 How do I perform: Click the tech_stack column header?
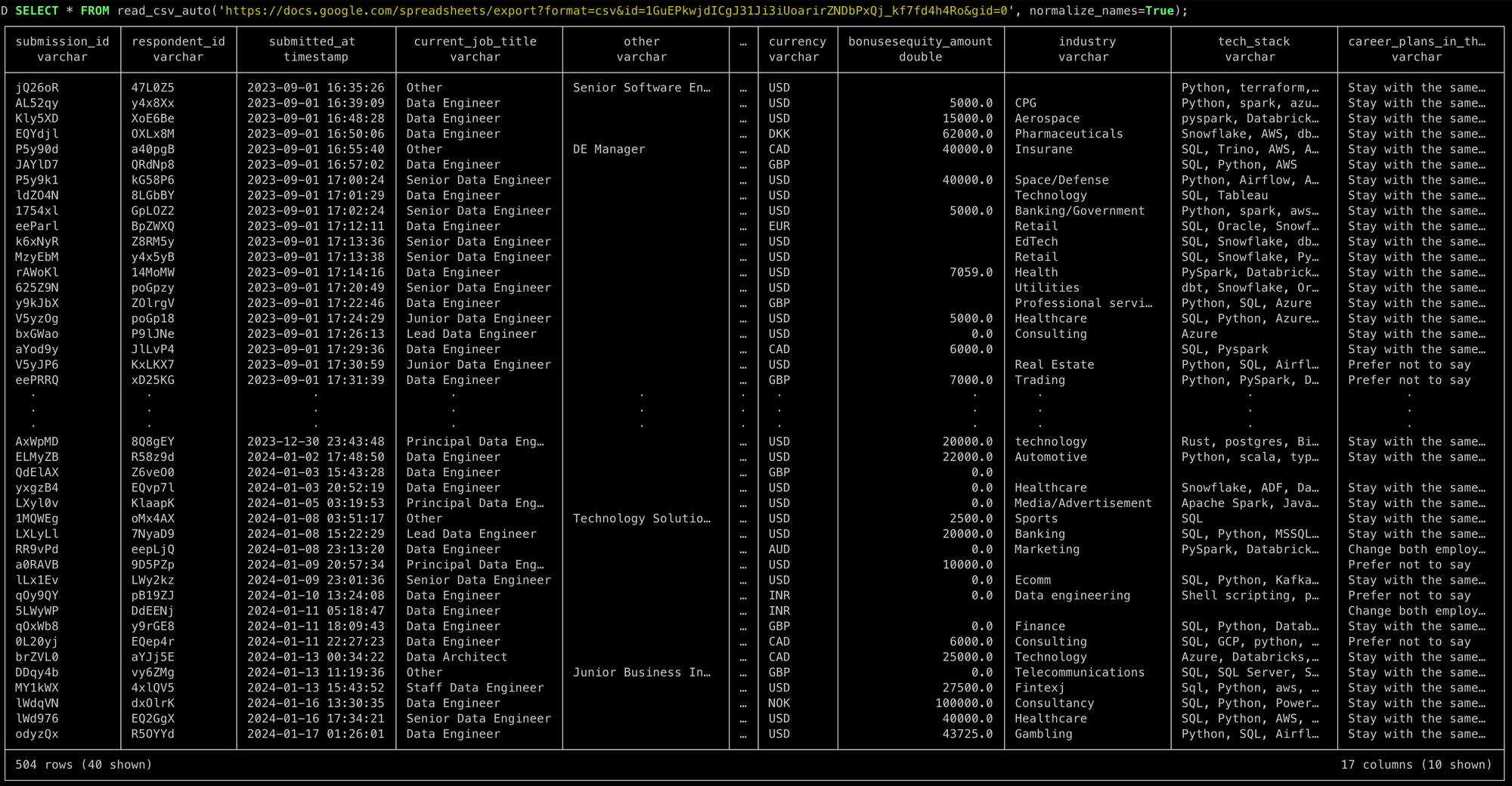(1254, 42)
